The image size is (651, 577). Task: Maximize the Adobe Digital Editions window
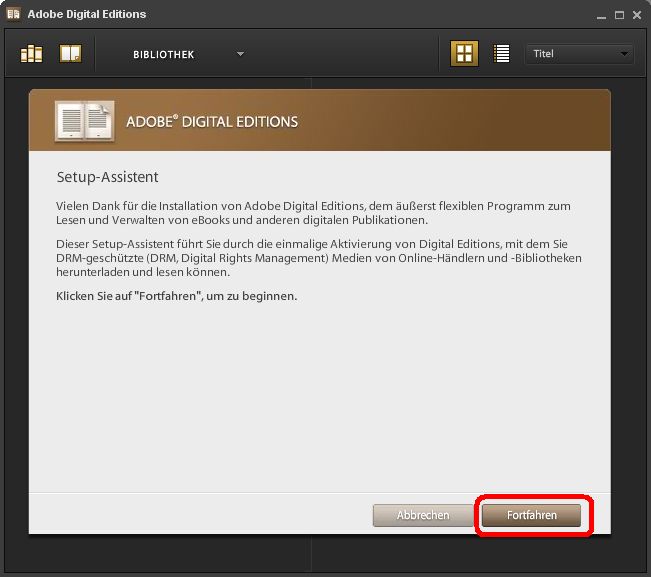tap(619, 15)
